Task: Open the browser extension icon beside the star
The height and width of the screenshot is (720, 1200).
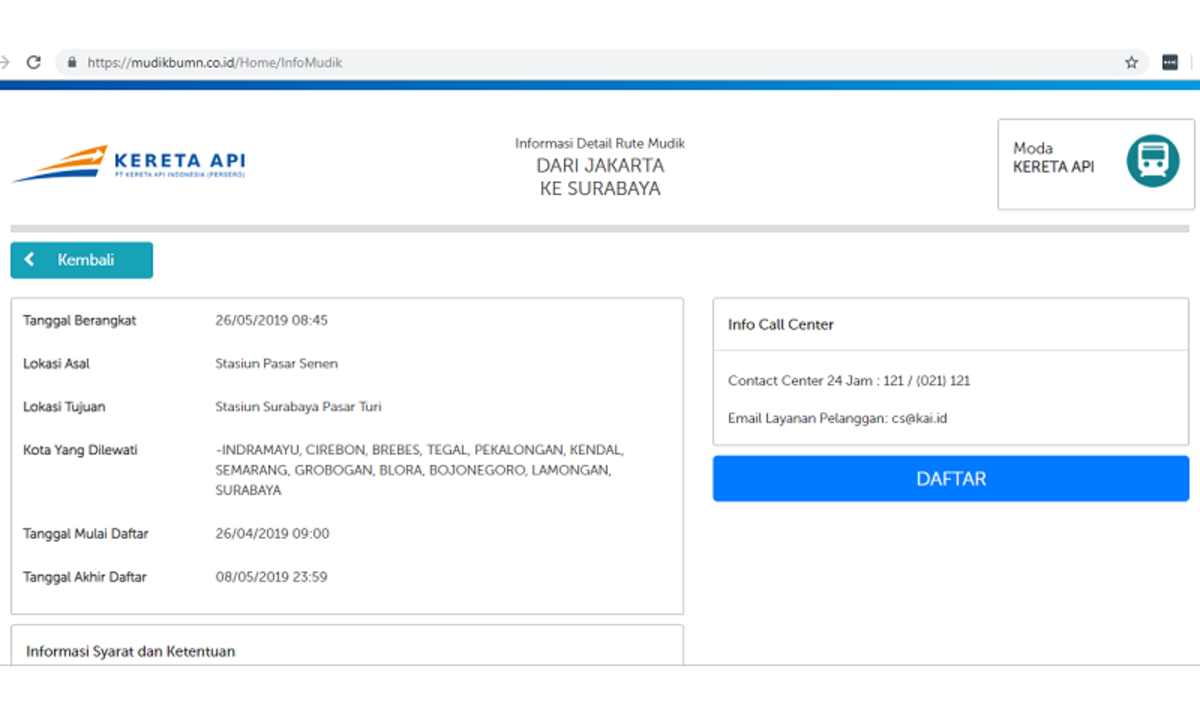Action: (x=1170, y=62)
